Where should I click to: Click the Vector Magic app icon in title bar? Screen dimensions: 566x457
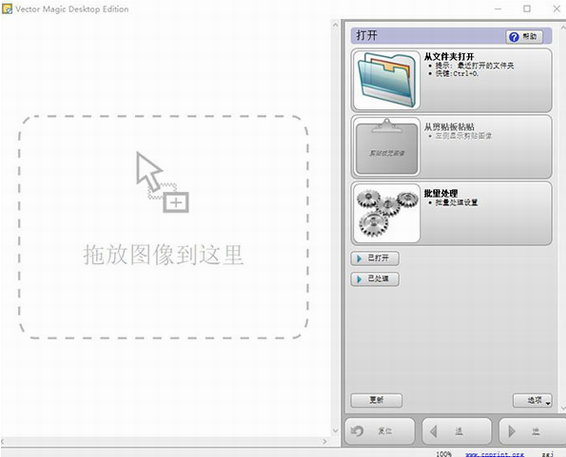point(7,9)
